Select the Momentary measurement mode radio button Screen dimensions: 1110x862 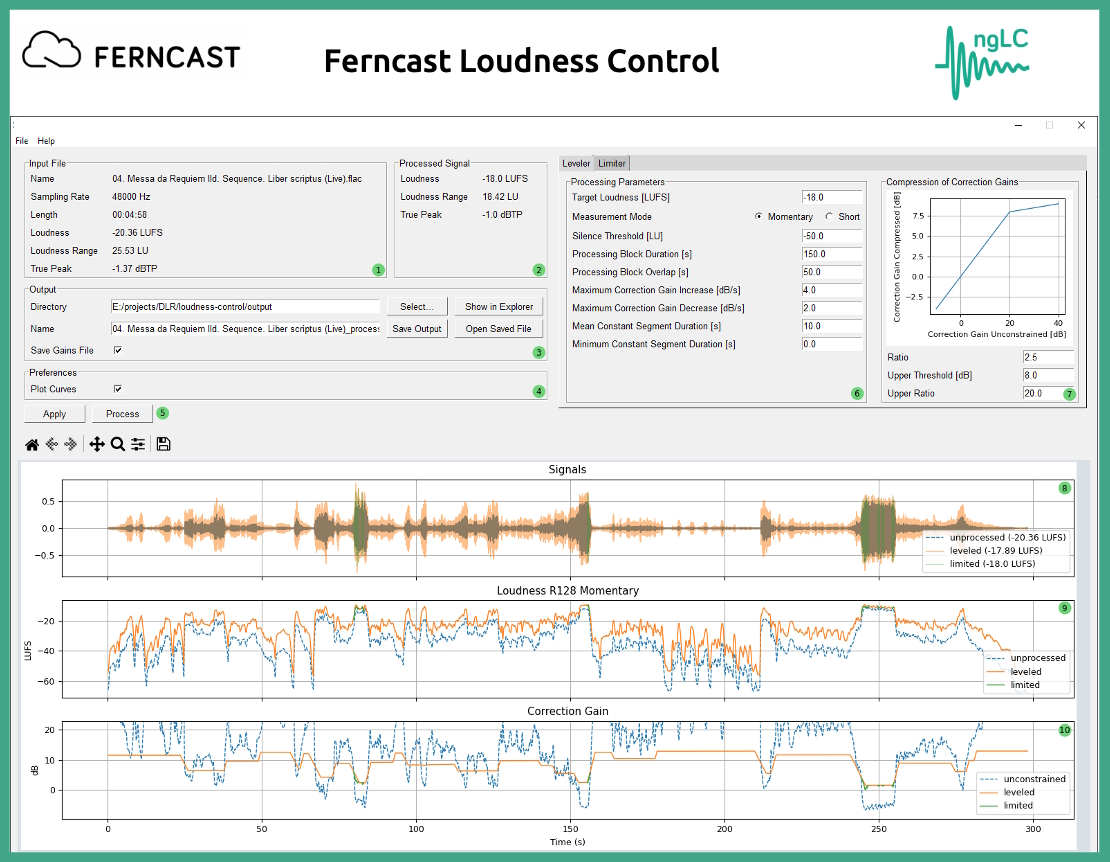pos(759,217)
